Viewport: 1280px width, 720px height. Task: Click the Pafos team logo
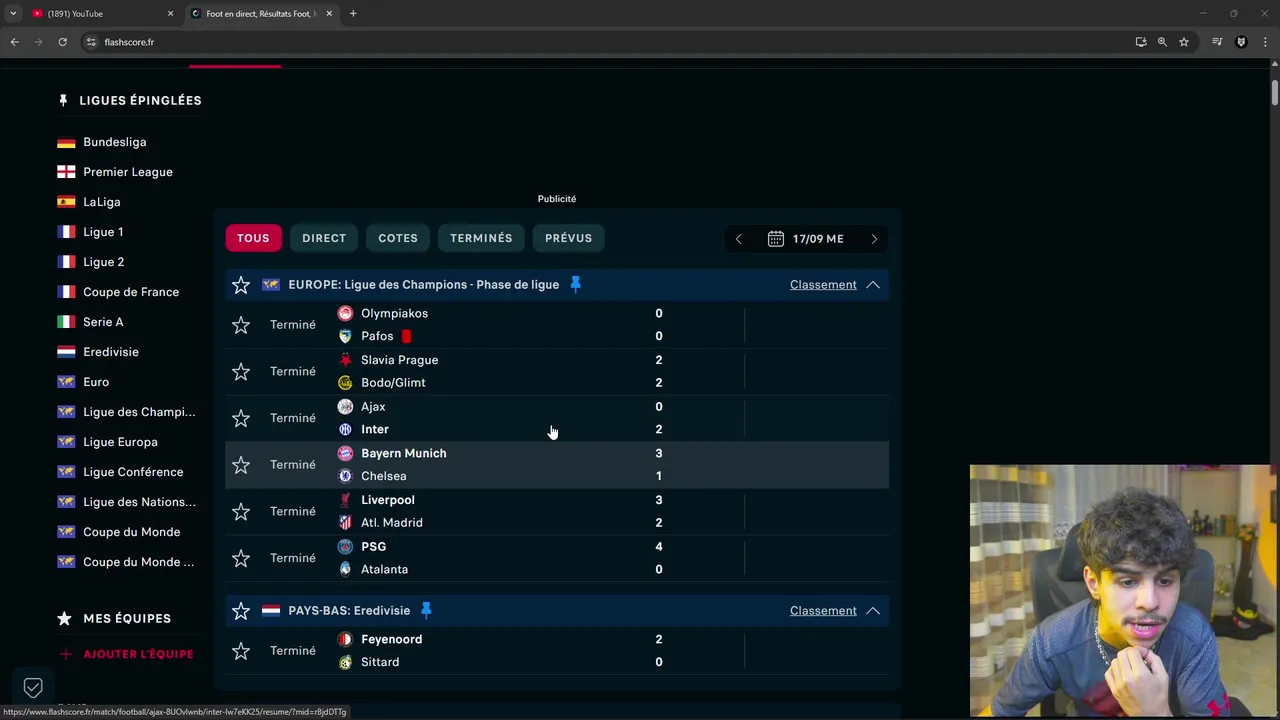pyautogui.click(x=345, y=336)
